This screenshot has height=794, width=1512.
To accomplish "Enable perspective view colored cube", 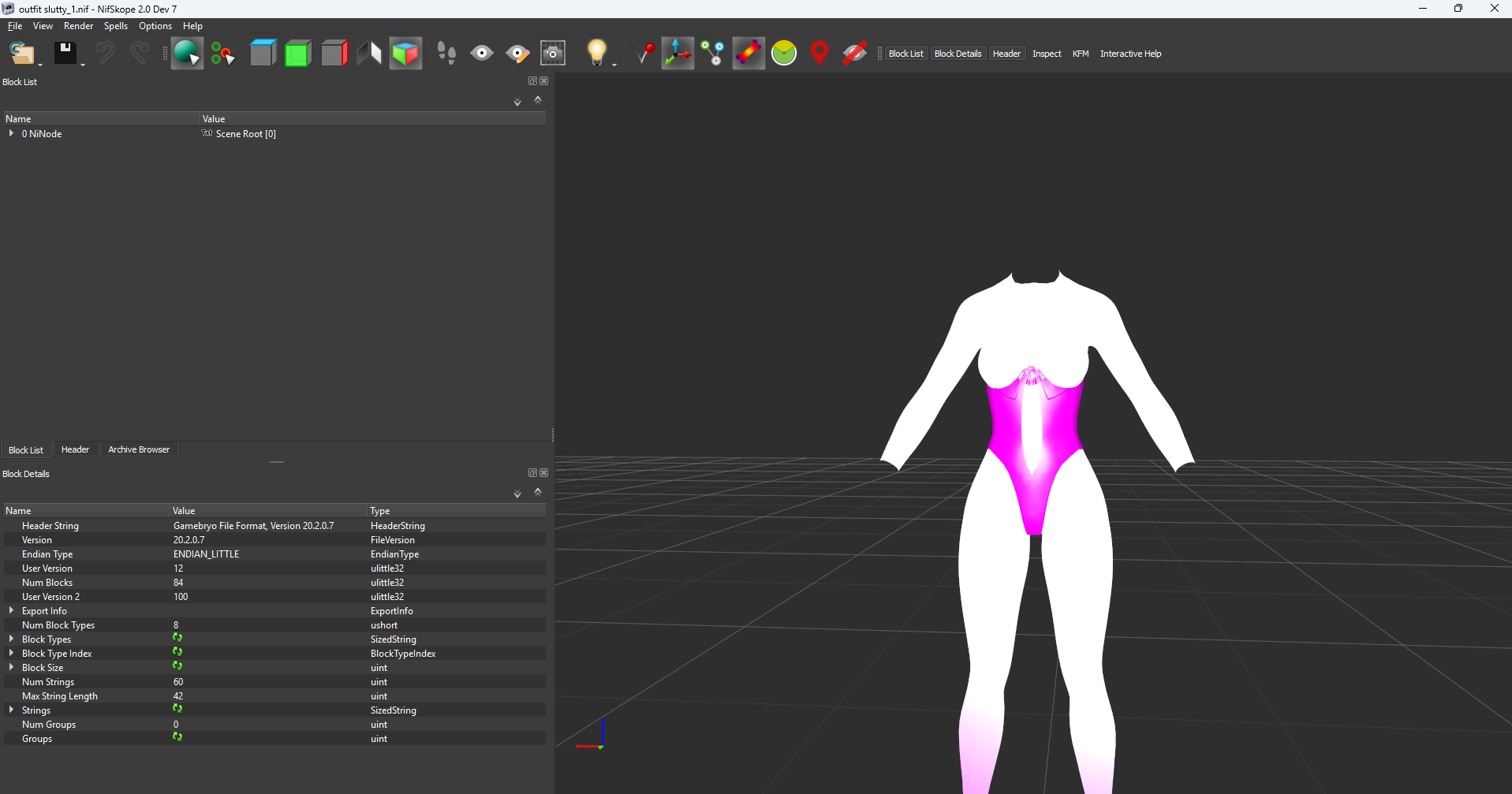I will pos(405,54).
